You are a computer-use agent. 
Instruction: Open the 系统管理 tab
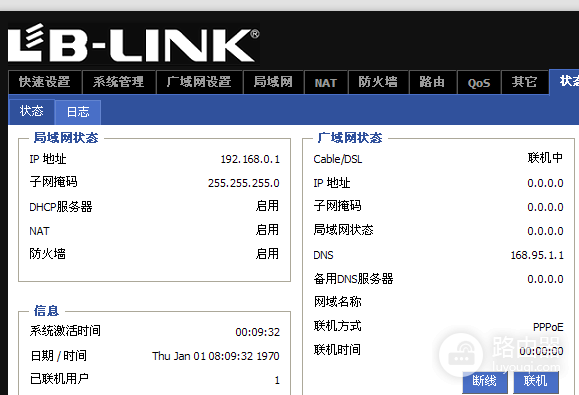119,82
